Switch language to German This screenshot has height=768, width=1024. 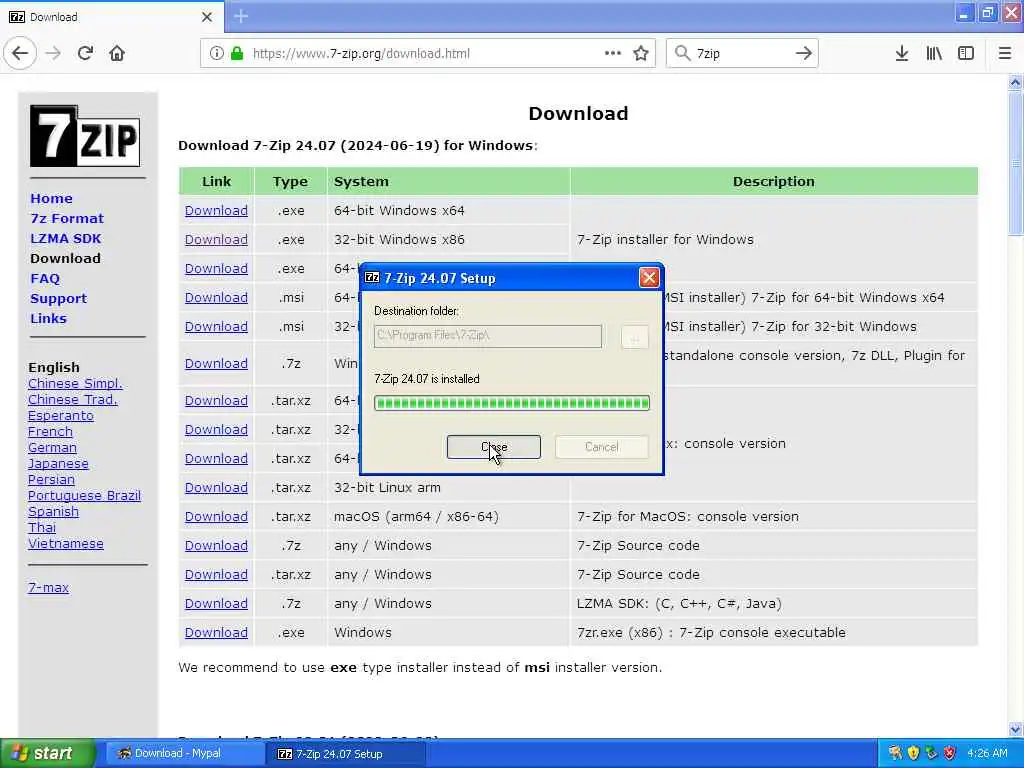coord(52,448)
